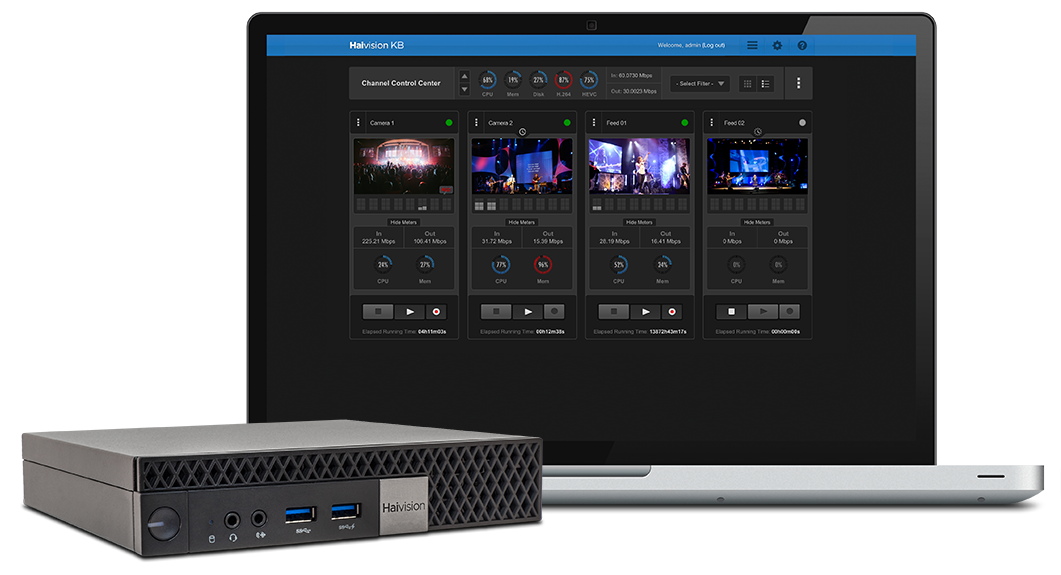Open the Select Filter dropdown

point(700,84)
